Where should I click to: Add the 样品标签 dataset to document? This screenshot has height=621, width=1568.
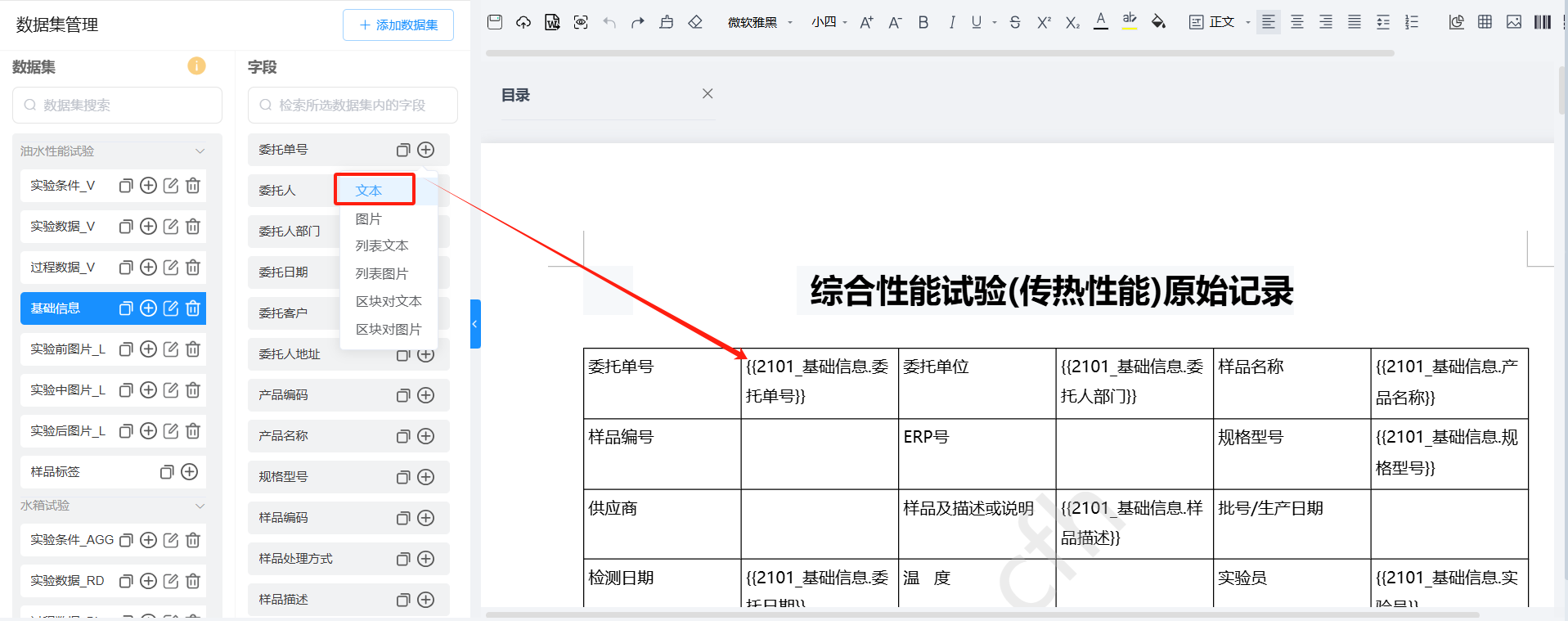tap(190, 472)
